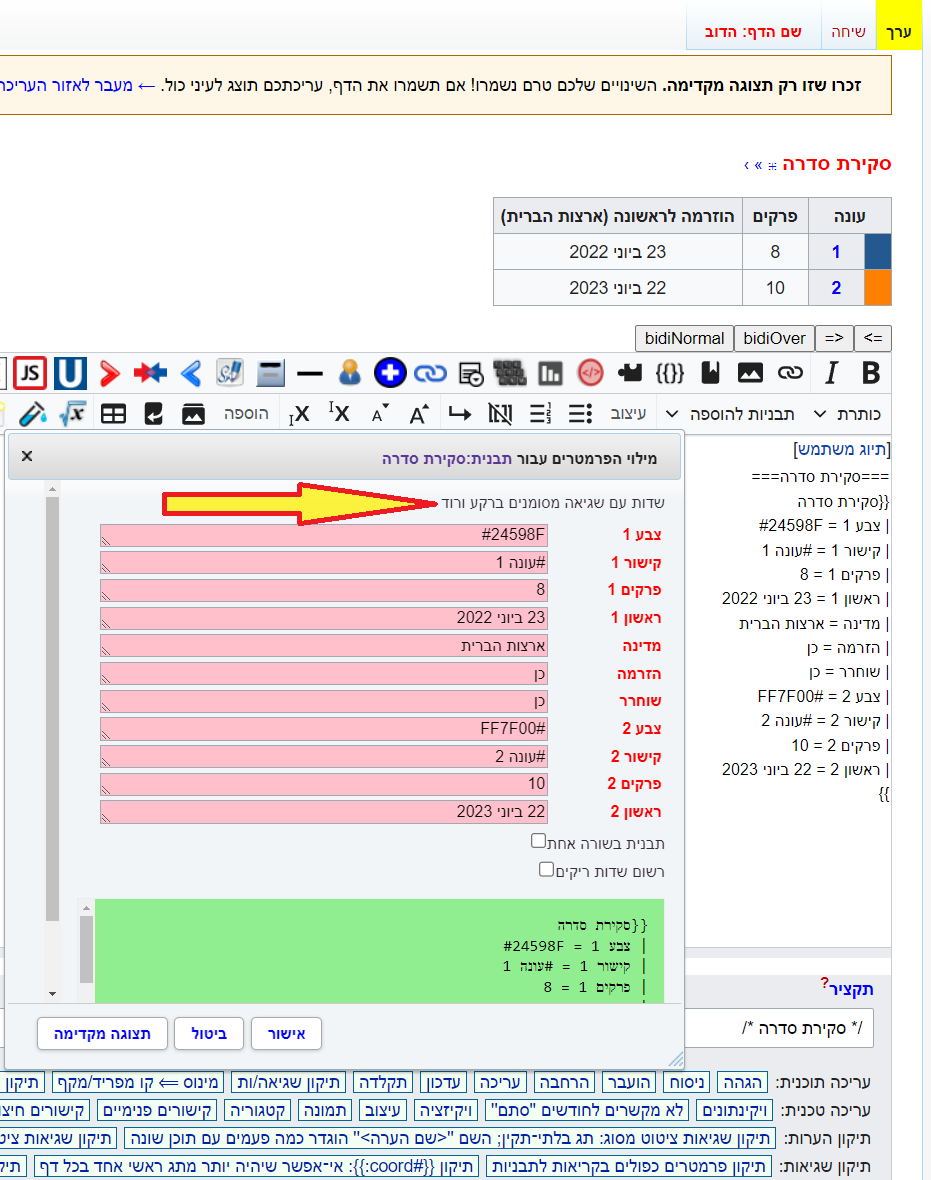
Task: Insert a table using the grid icon
Action: click(114, 414)
